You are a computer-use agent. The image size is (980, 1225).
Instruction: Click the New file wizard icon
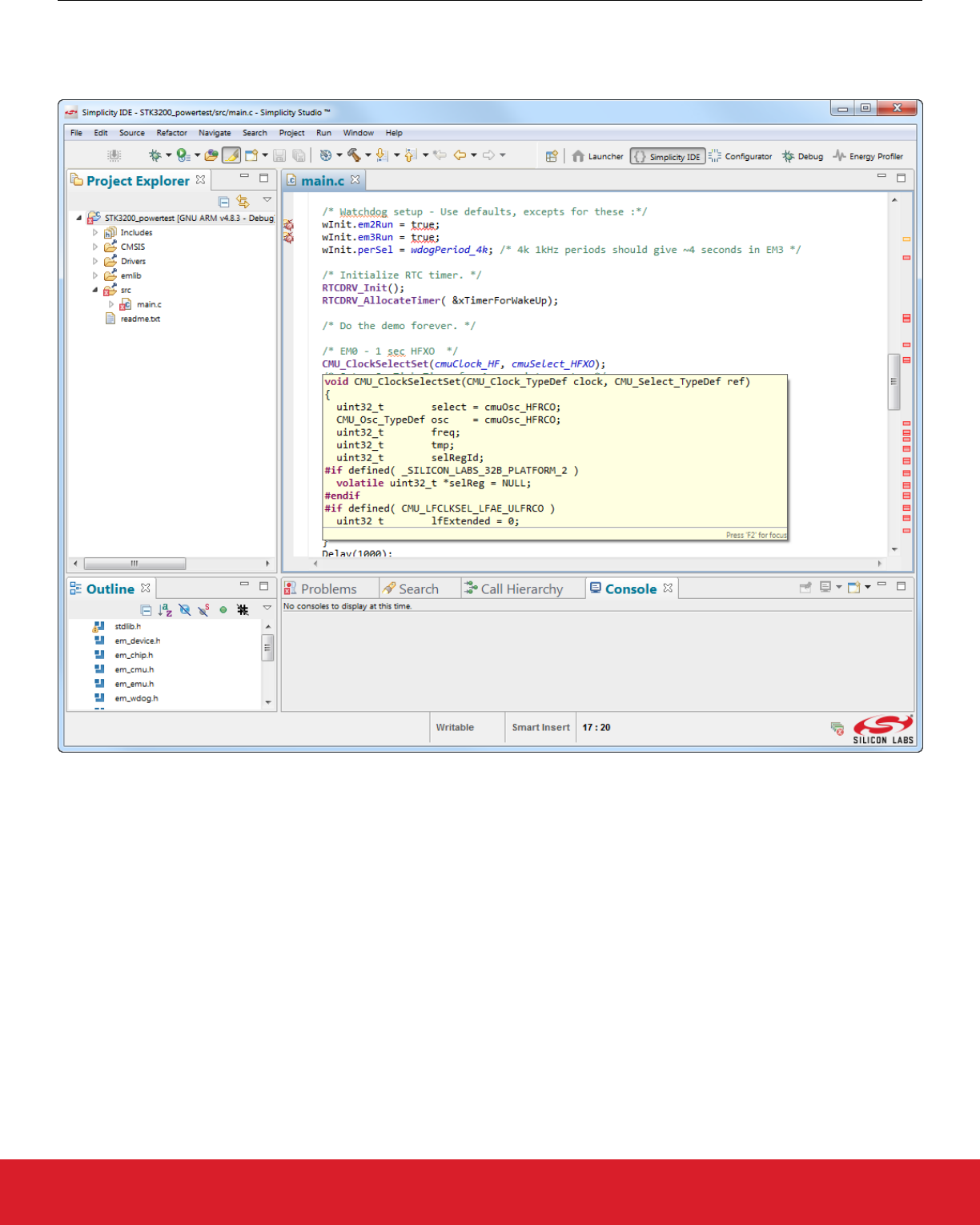click(252, 155)
